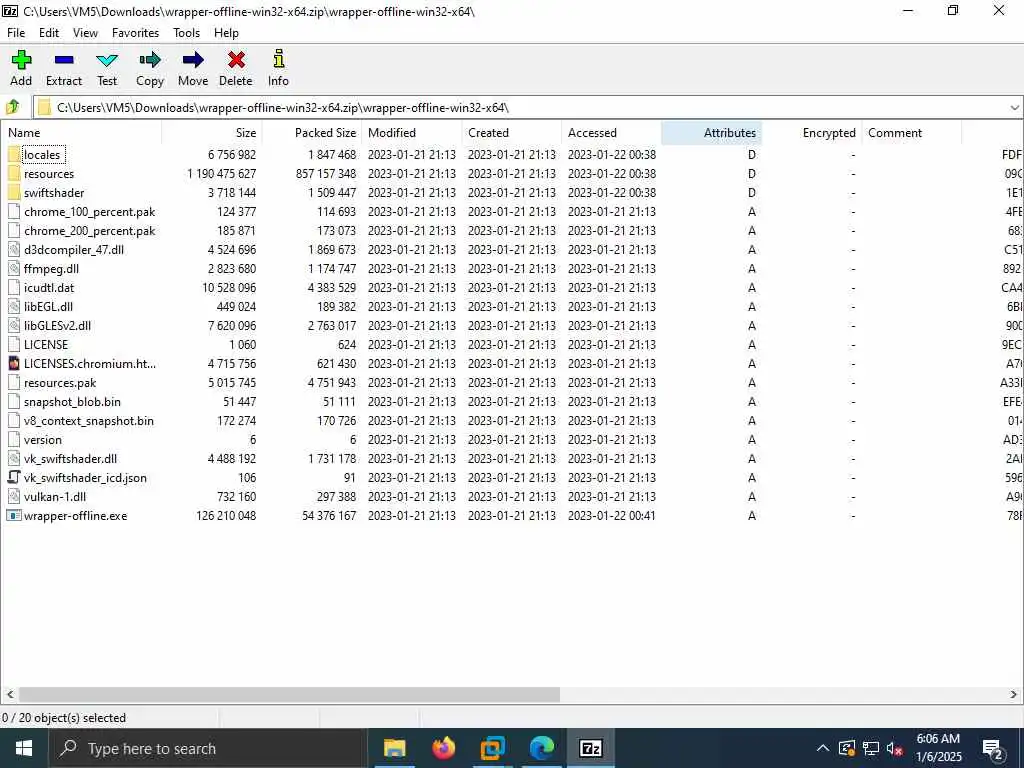The width and height of the screenshot is (1024, 768).
Task: Select the ffmpeg.dll file icon
Action: pyautogui.click(x=14, y=268)
